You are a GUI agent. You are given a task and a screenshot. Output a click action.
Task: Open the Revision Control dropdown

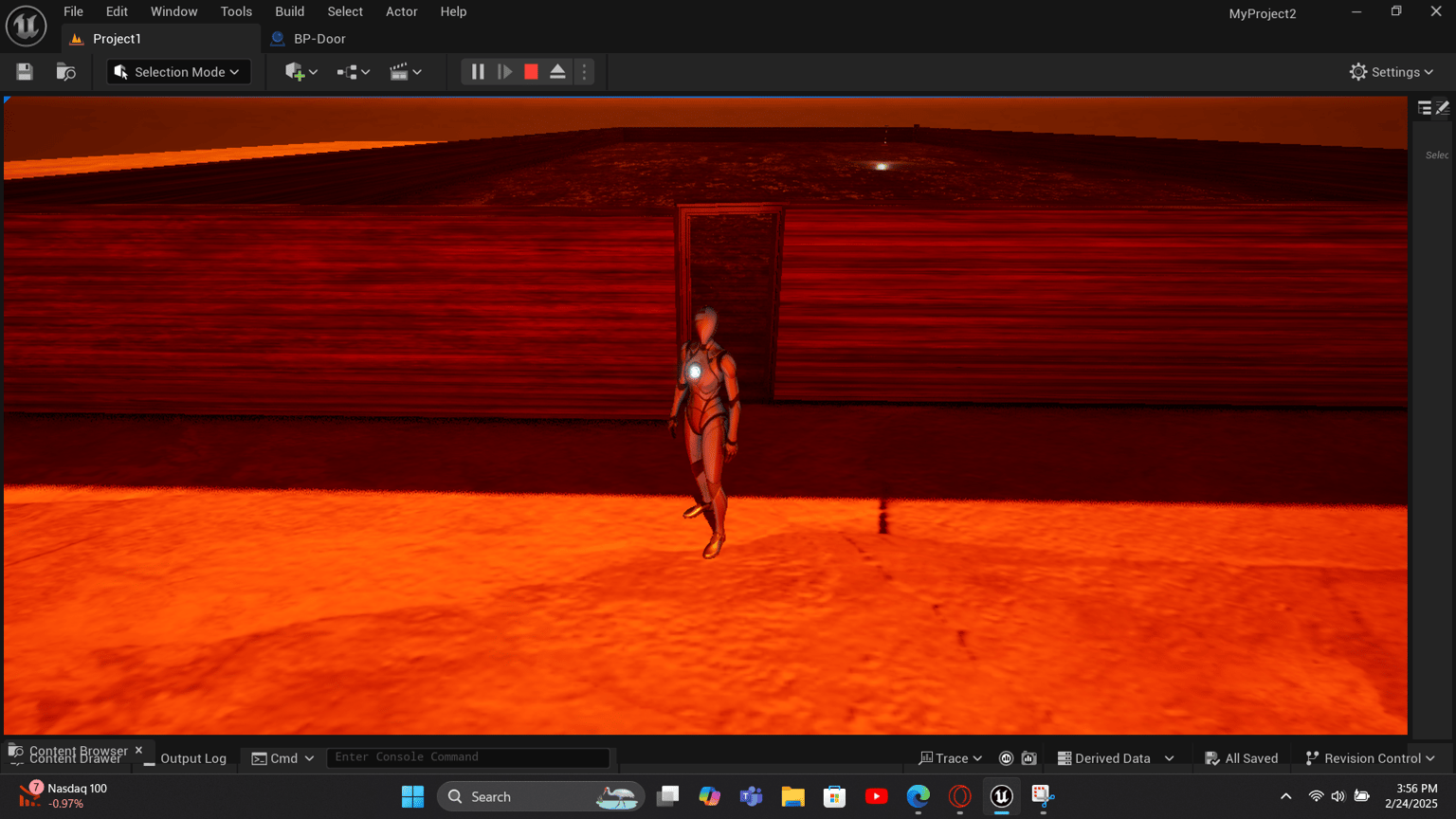click(1371, 758)
